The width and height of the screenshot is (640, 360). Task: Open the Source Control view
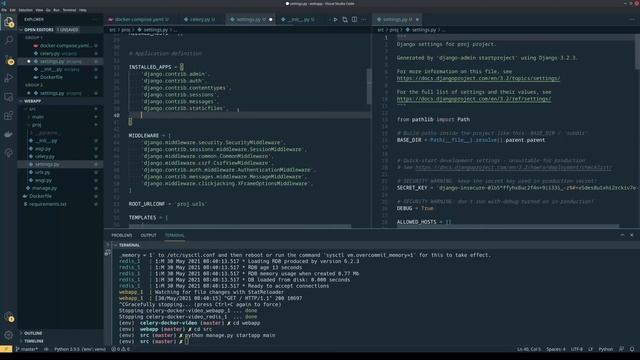point(9,60)
